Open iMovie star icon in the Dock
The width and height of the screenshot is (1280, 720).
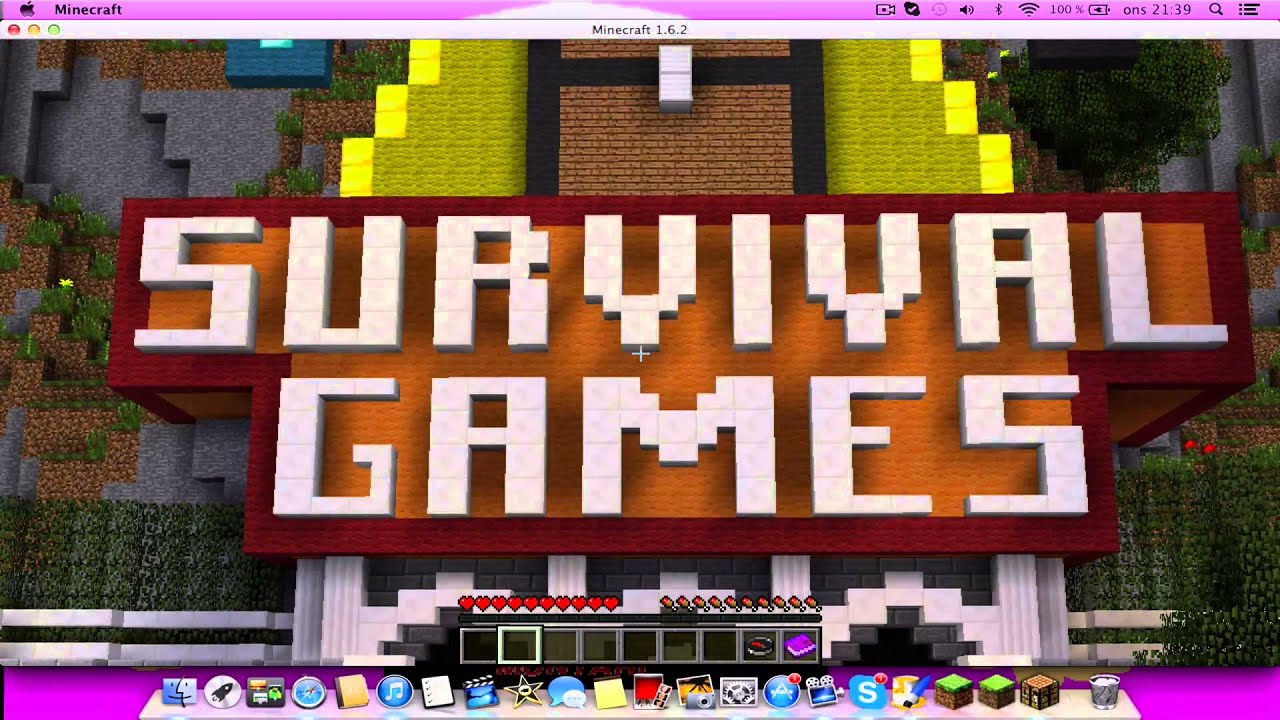(x=523, y=692)
